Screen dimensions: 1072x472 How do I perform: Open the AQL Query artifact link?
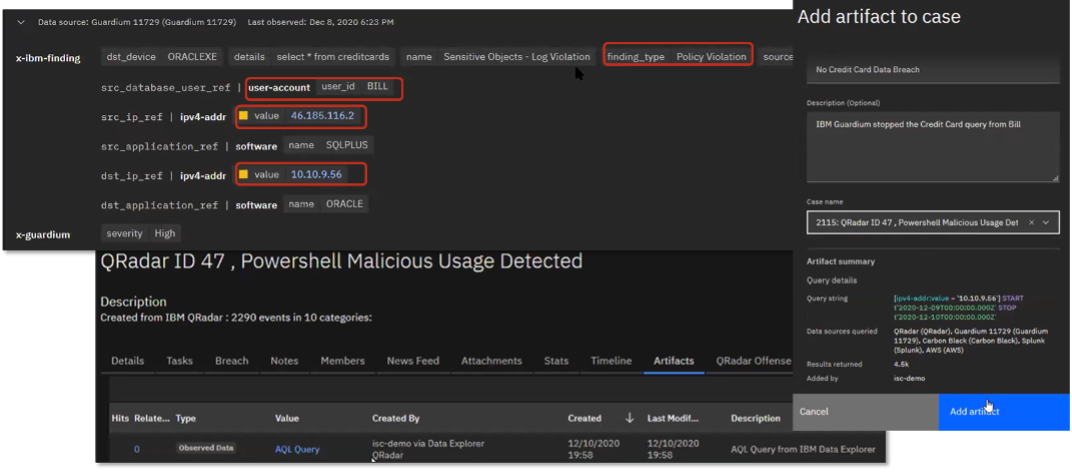tap(296, 449)
